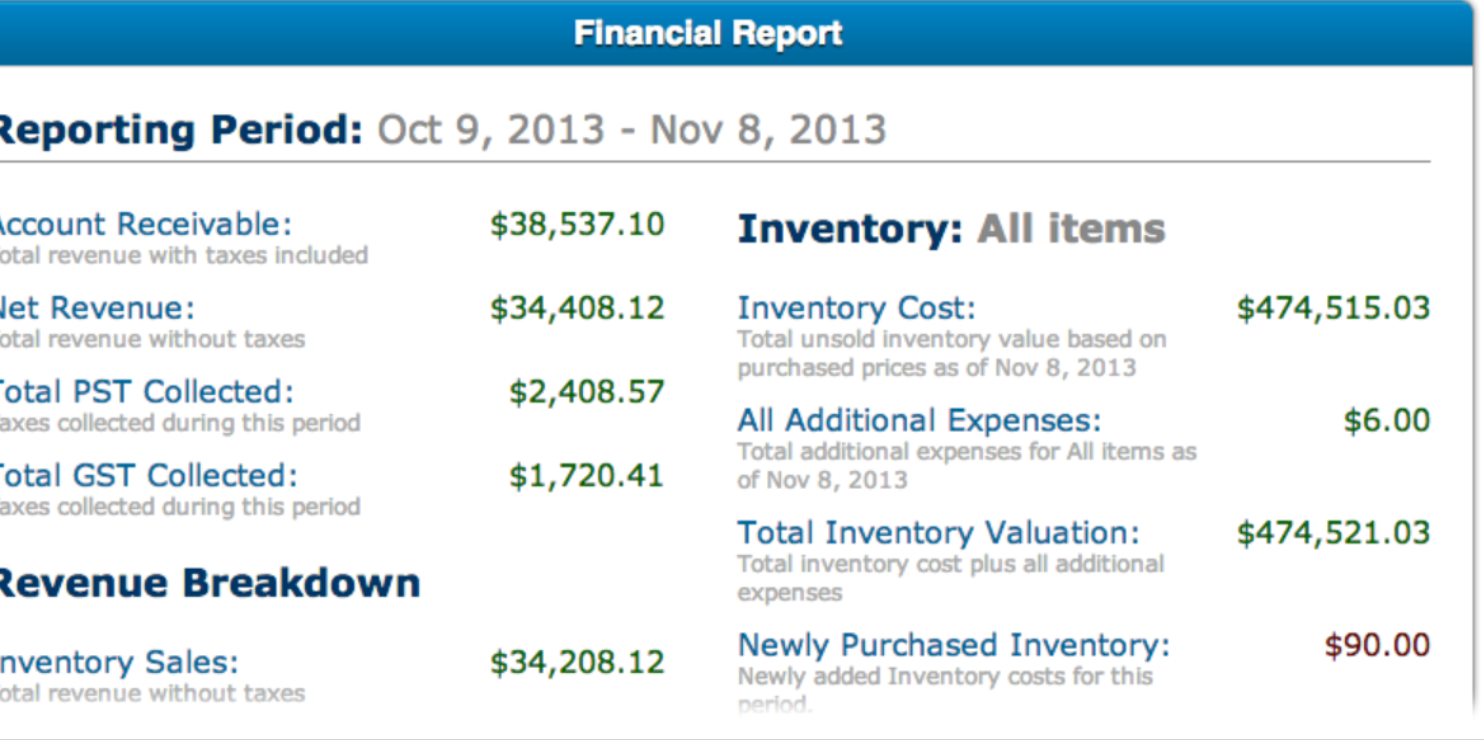Click the Reporting Period date range

pyautogui.click(x=631, y=130)
